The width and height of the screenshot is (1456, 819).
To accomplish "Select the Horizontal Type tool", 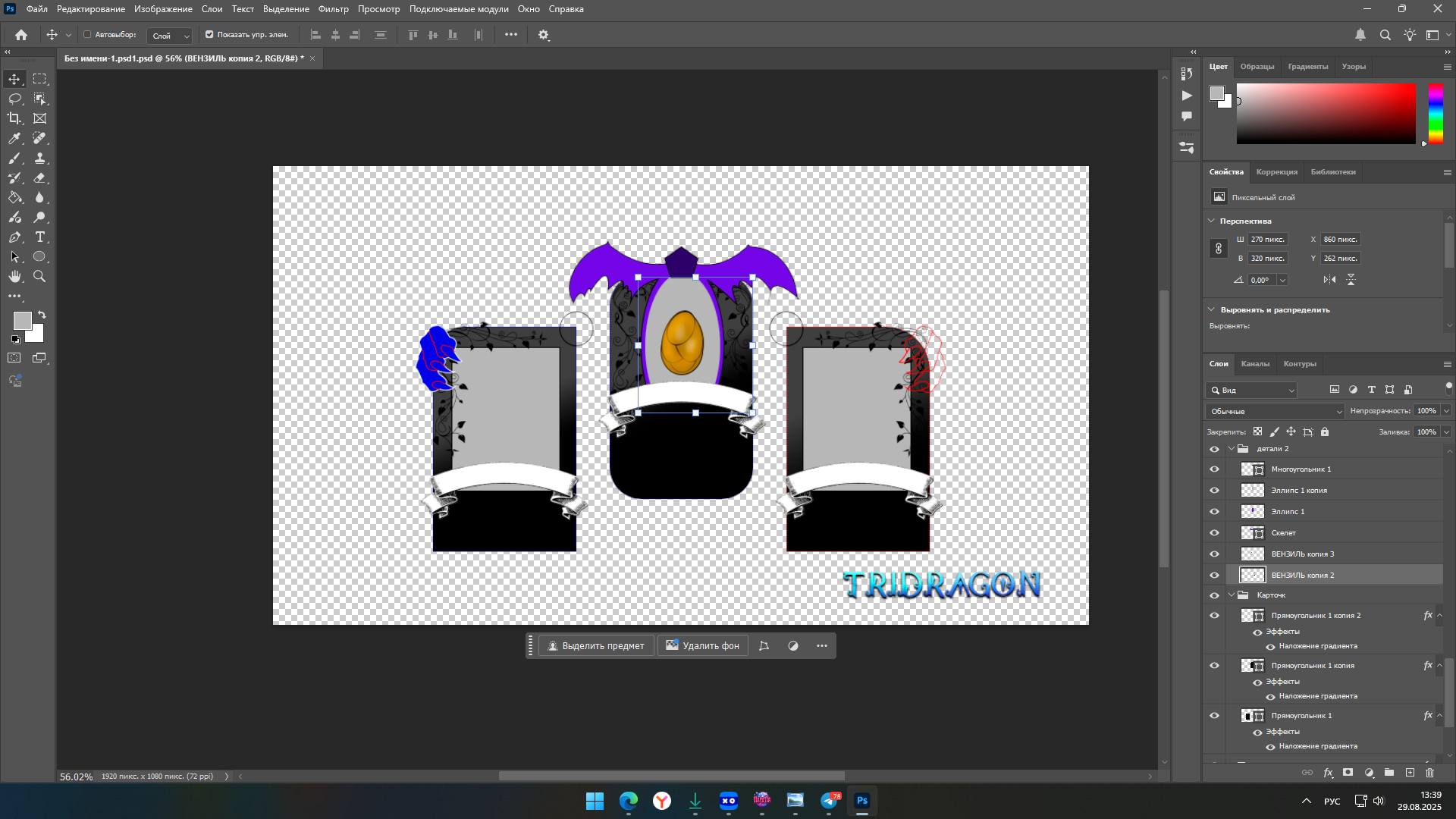I will [39, 237].
